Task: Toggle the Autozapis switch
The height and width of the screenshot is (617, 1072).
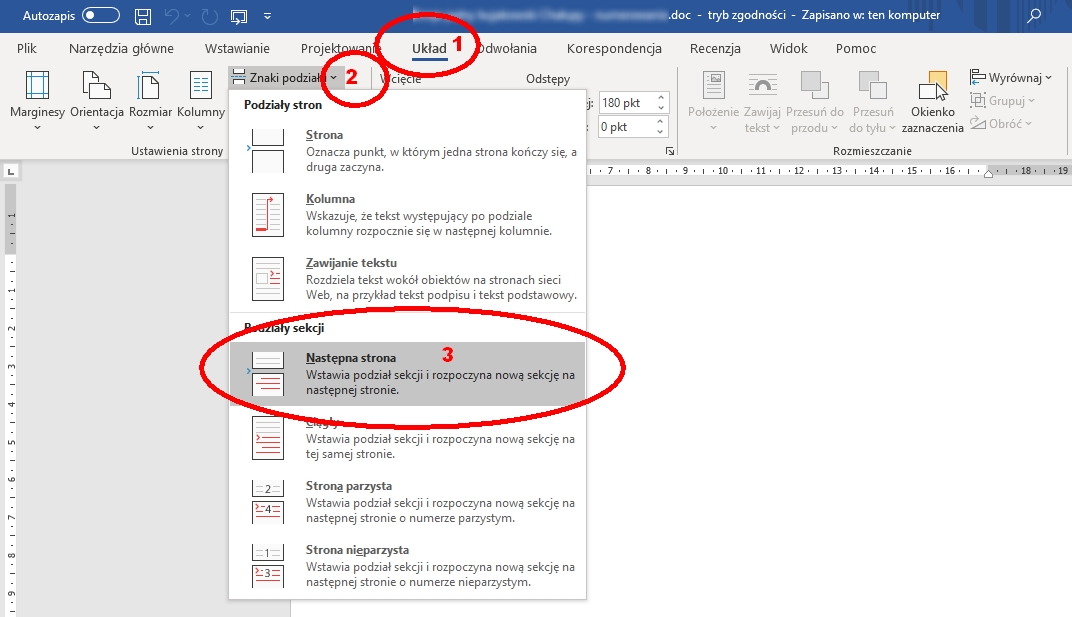Action: coord(100,15)
